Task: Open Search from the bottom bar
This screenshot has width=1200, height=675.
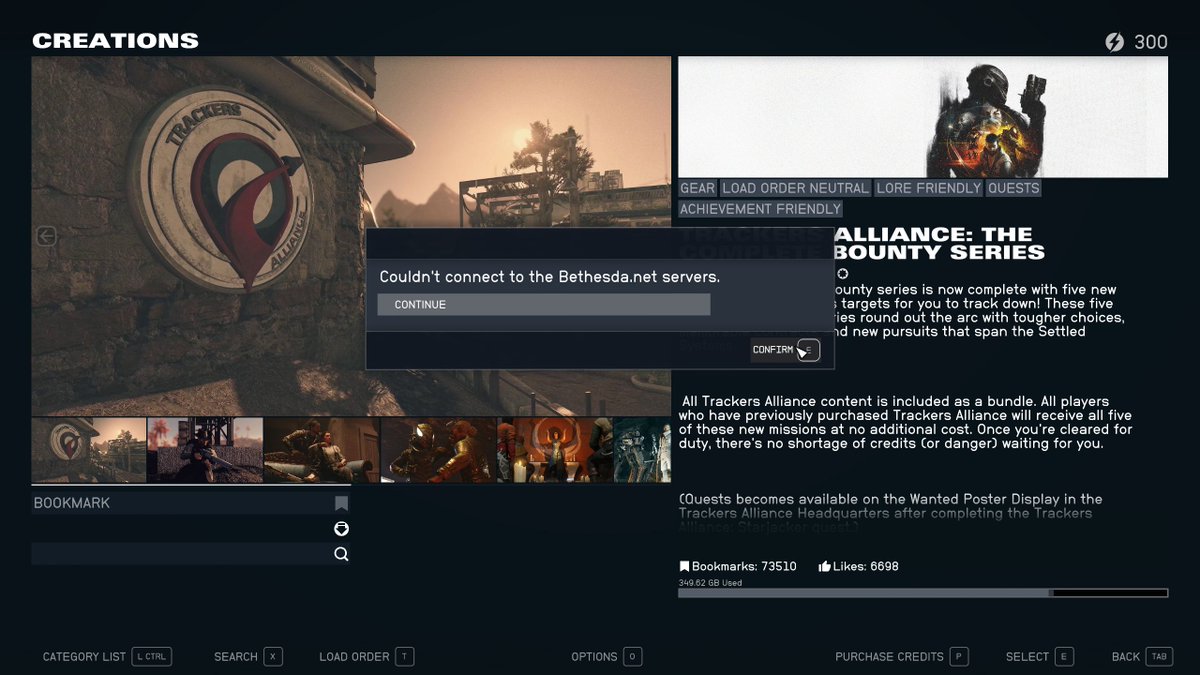Action: pyautogui.click(x=249, y=657)
